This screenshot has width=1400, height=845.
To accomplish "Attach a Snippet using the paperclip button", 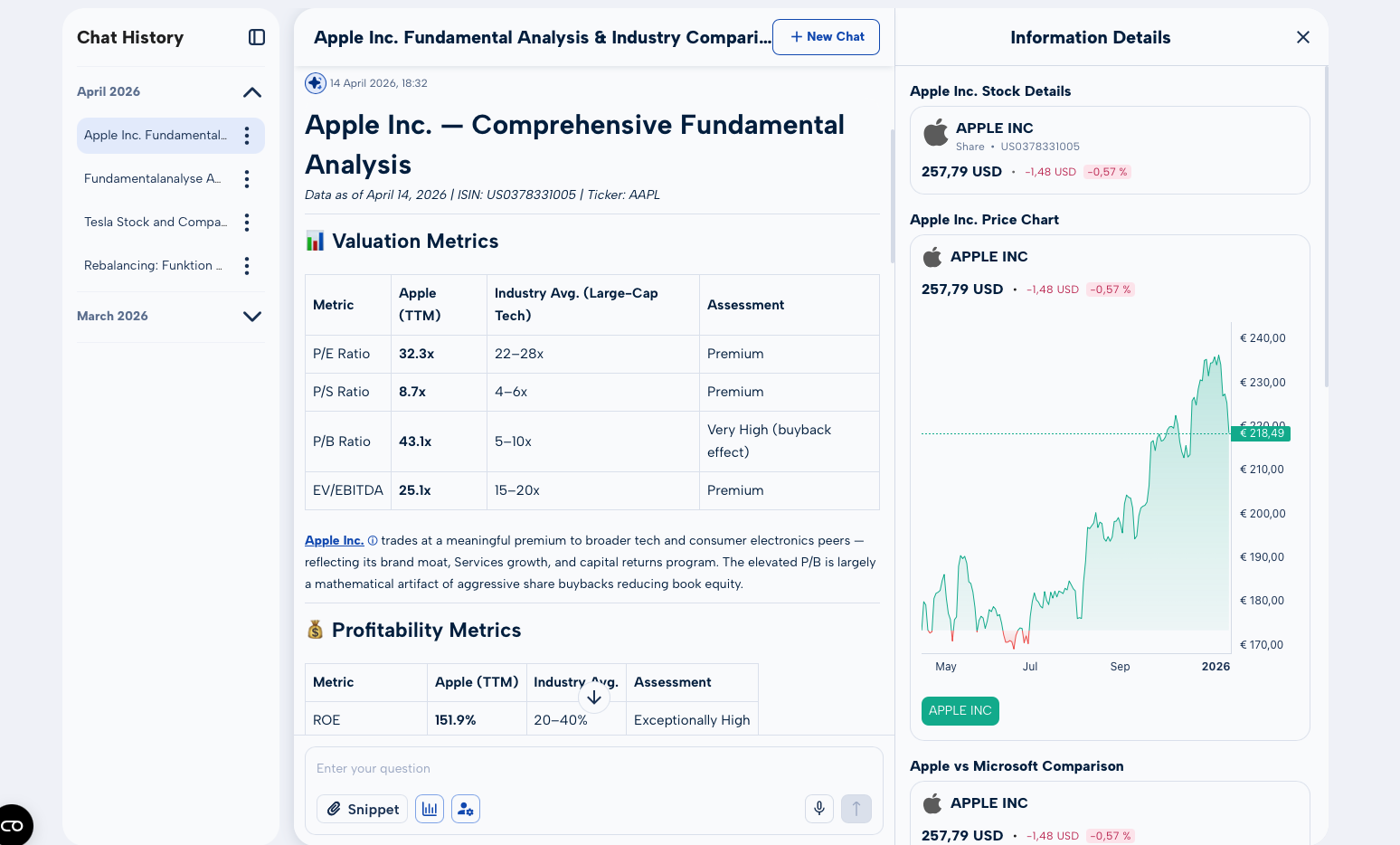I will (x=362, y=808).
